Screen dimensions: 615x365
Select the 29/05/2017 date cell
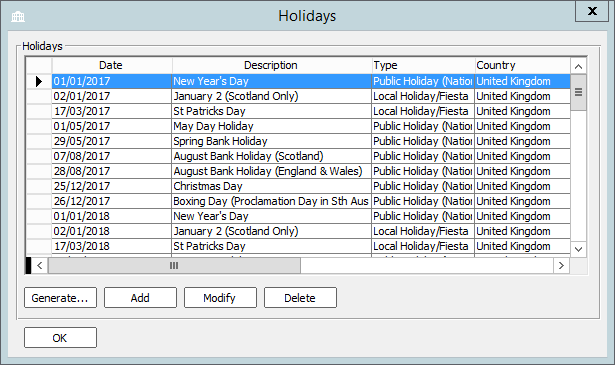(111, 141)
